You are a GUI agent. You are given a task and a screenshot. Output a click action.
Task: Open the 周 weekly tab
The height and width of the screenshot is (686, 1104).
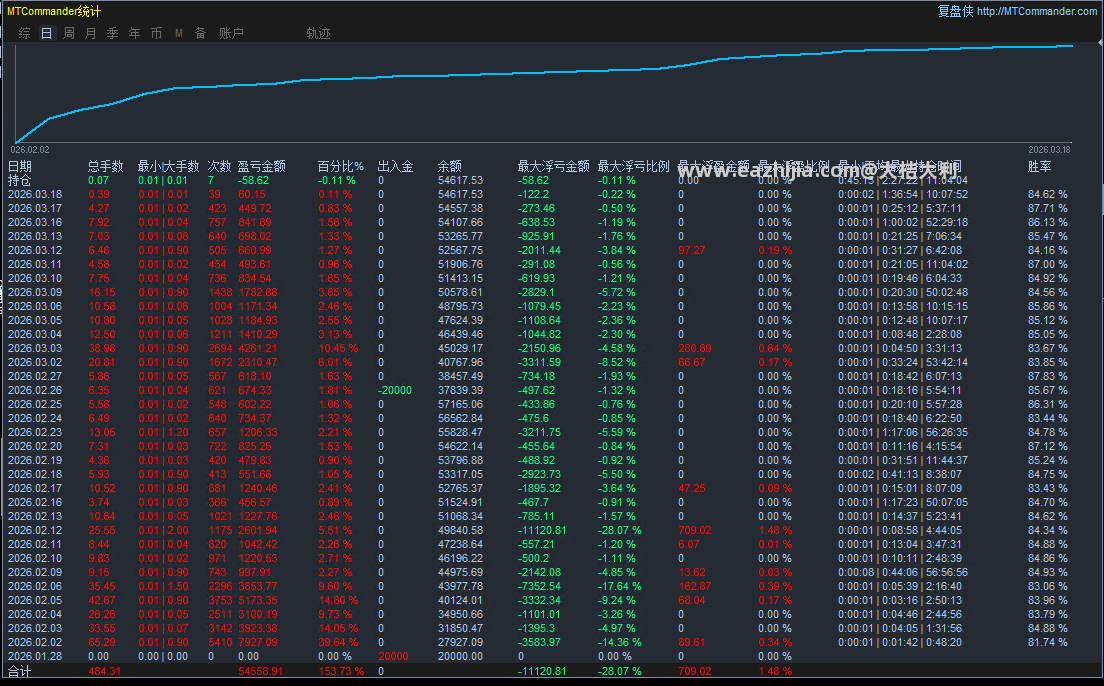click(x=68, y=33)
